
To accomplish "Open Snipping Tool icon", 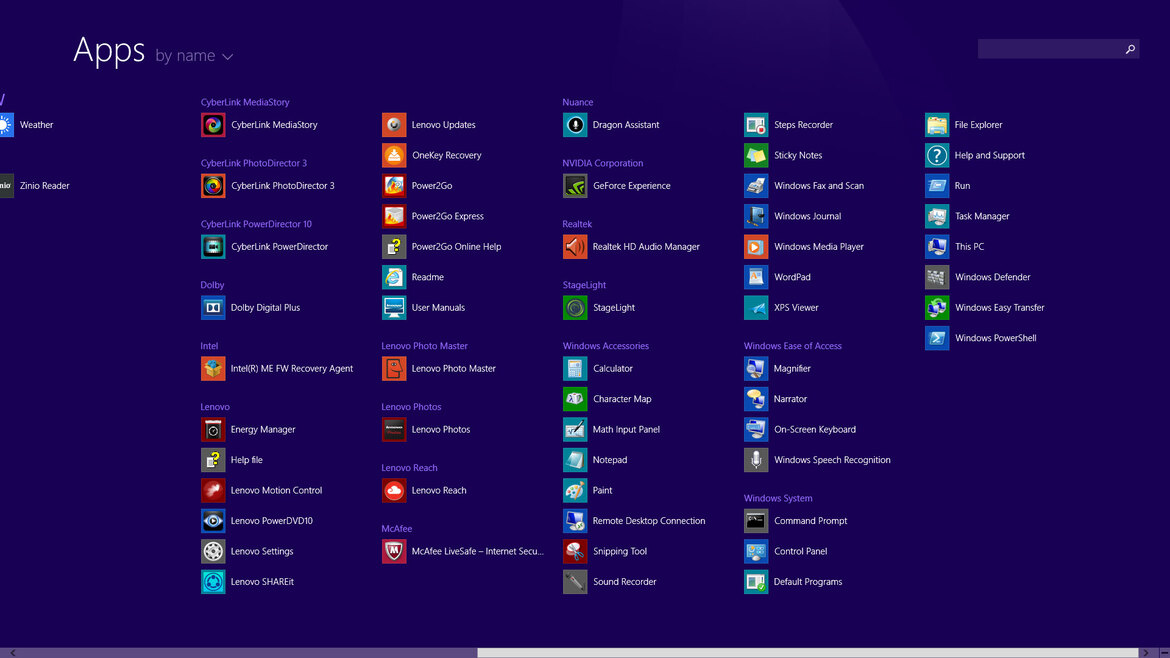I will [x=575, y=551].
